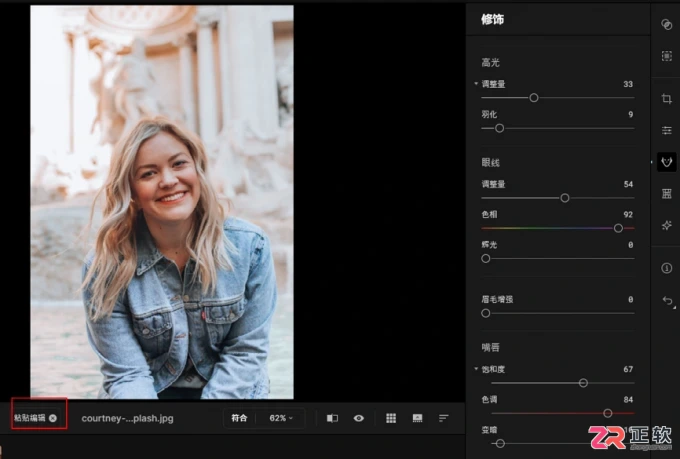Toggle the eye preview visibility icon
The width and height of the screenshot is (680, 459).
359,418
